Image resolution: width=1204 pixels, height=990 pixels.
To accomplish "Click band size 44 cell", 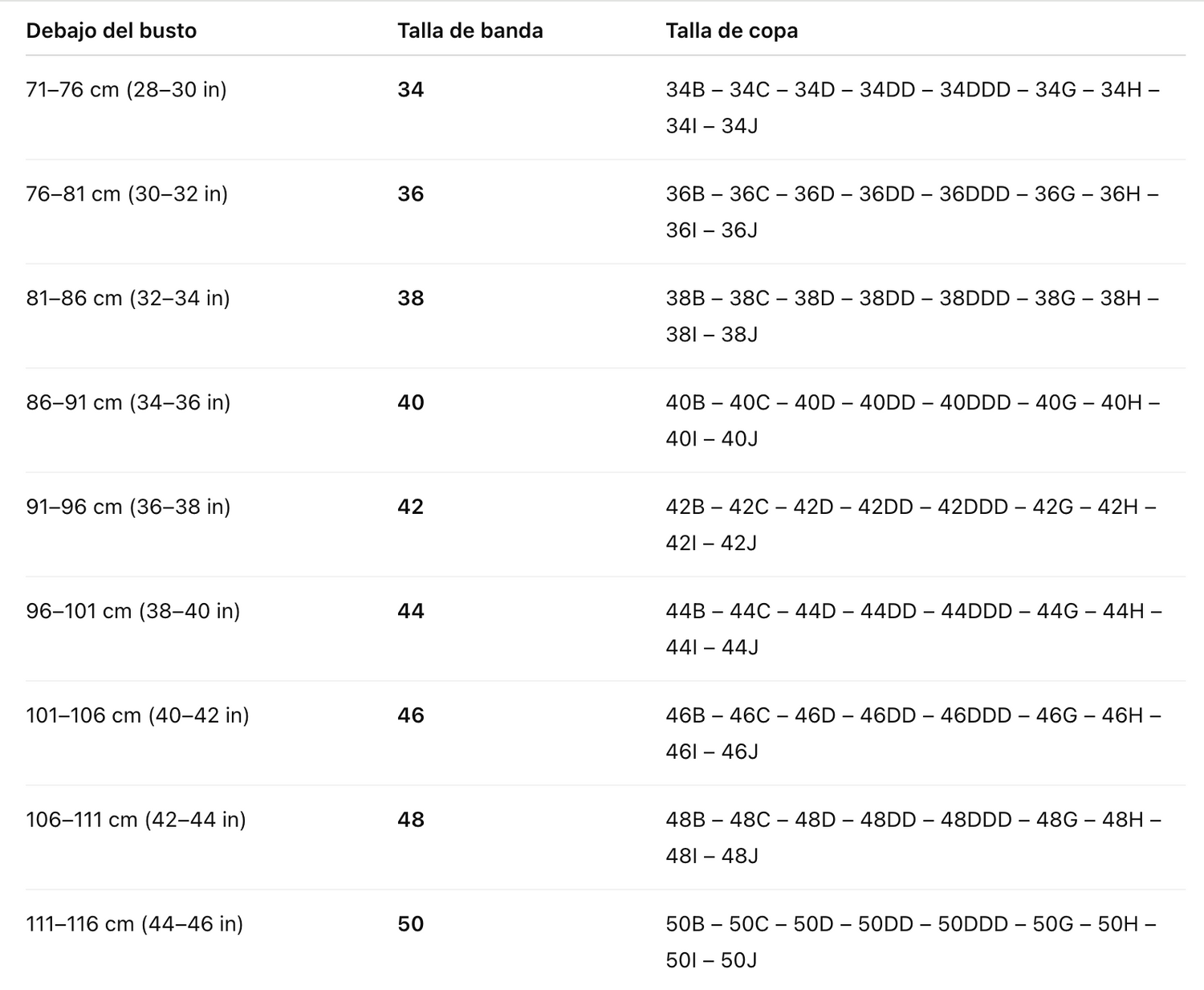I will (410, 611).
